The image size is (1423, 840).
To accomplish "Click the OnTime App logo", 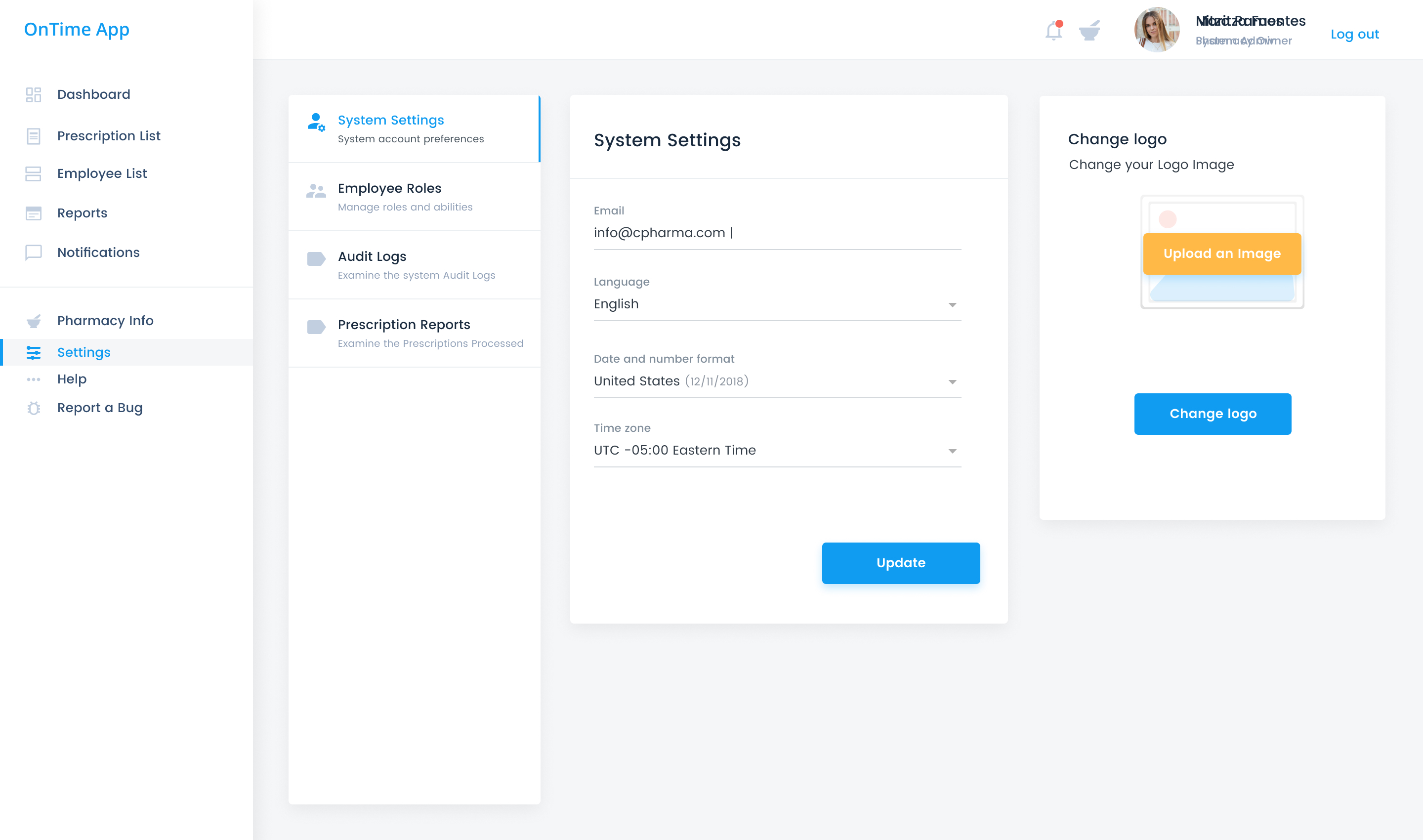I will click(77, 30).
